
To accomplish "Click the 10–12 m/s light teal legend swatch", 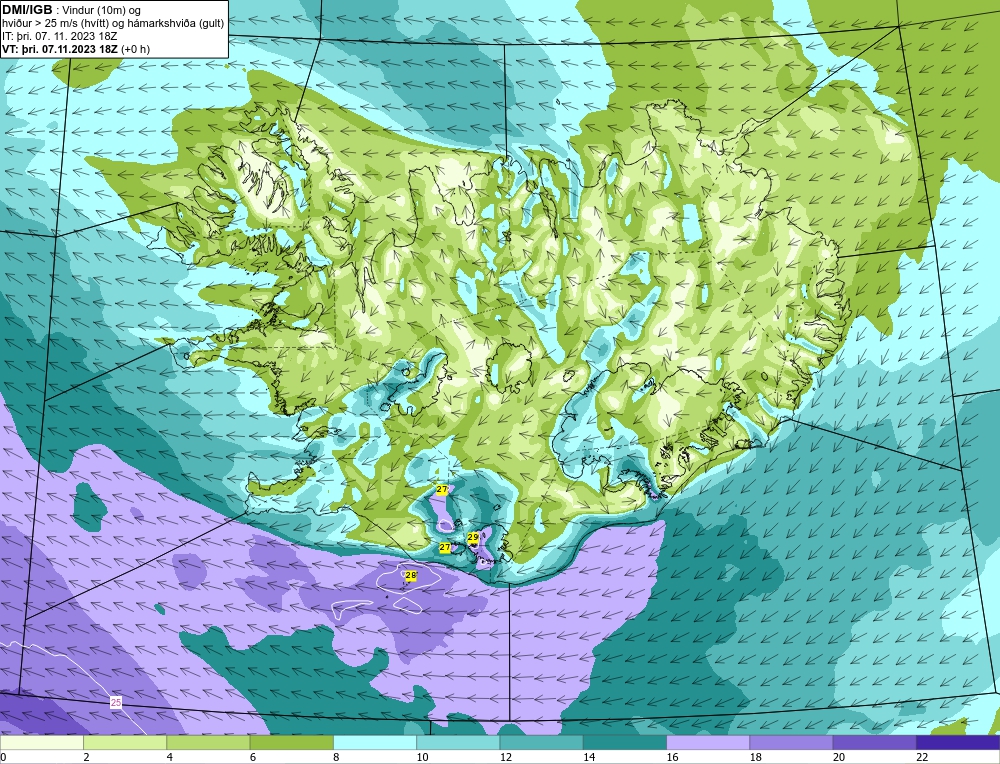I will tap(458, 742).
